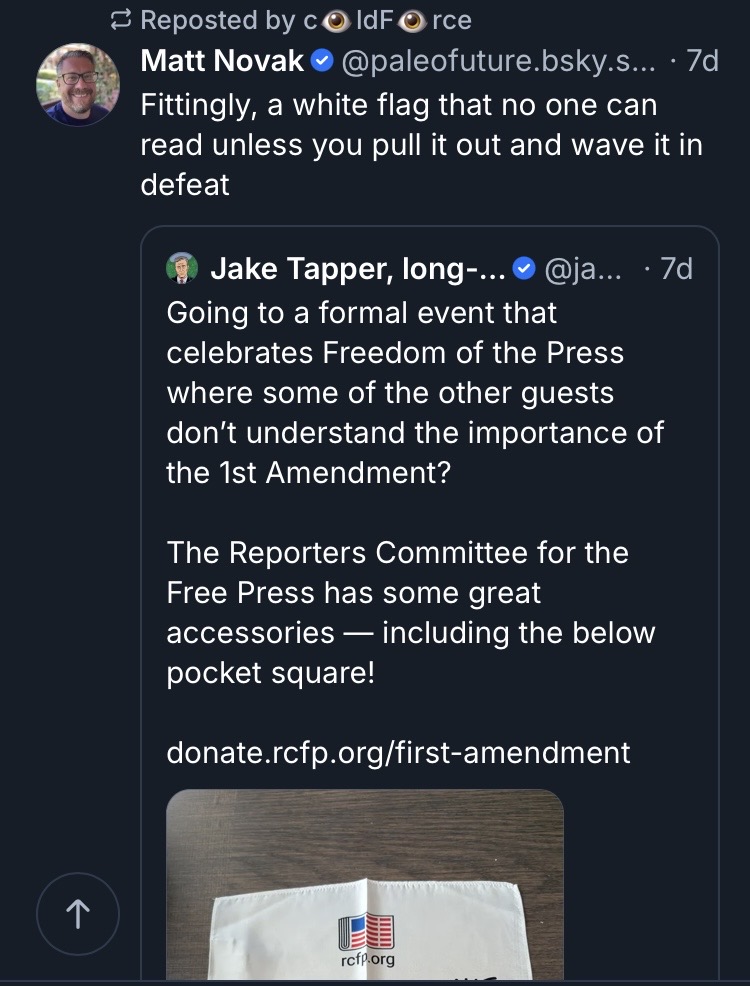
Task: Tap Jake Tapper's small avatar
Action: pyautogui.click(x=181, y=269)
